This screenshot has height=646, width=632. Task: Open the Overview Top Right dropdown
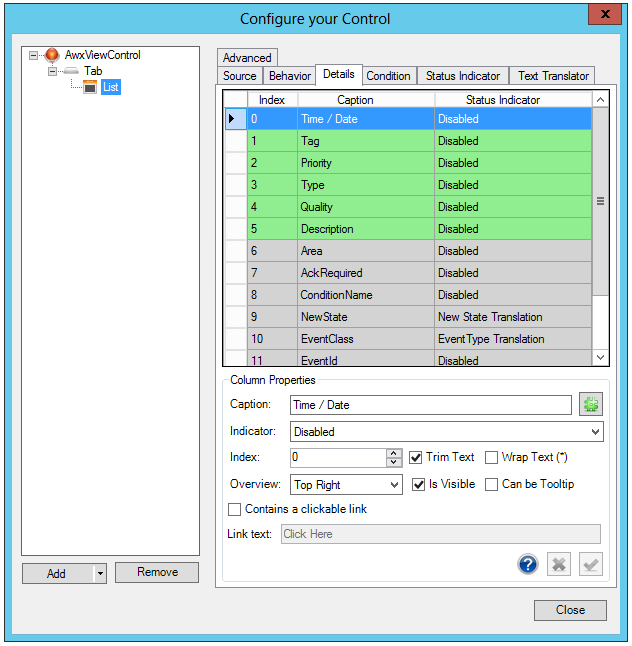tap(394, 485)
